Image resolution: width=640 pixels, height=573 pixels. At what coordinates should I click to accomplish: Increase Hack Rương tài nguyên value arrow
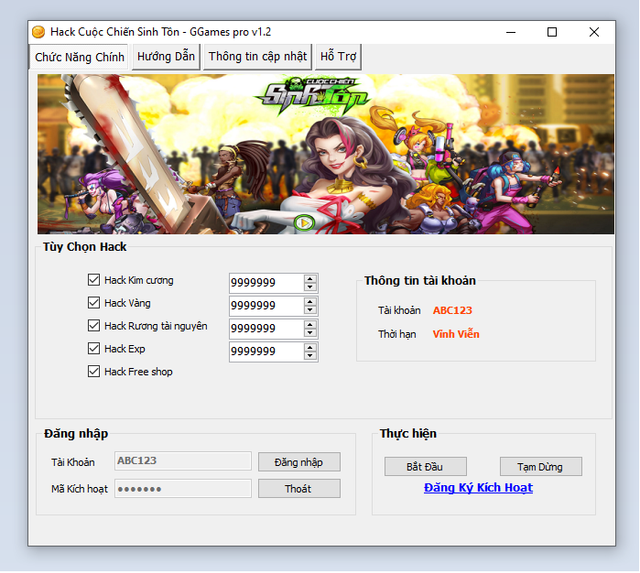tap(311, 324)
